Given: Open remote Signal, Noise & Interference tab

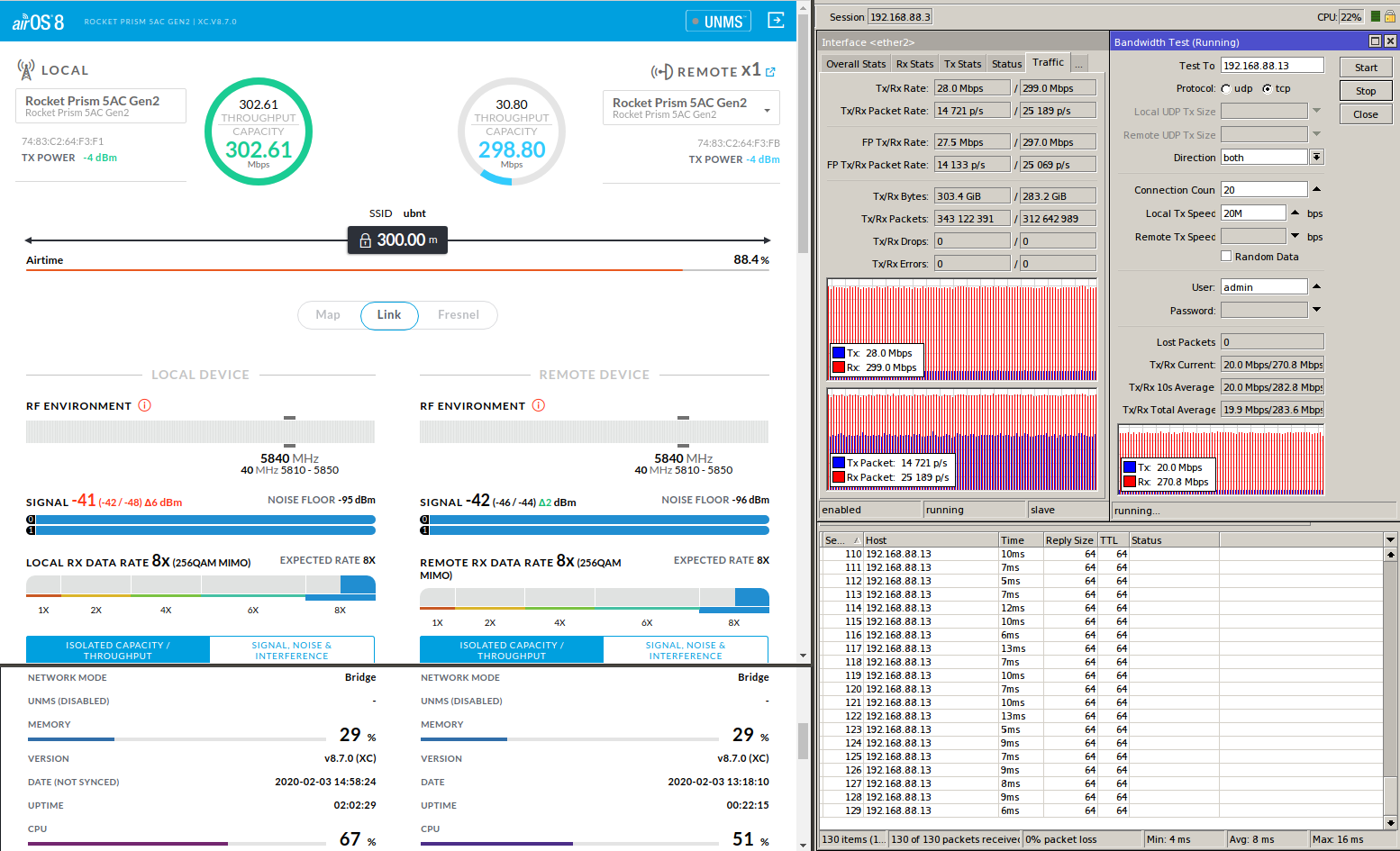Looking at the screenshot, I should pyautogui.click(x=686, y=650).
